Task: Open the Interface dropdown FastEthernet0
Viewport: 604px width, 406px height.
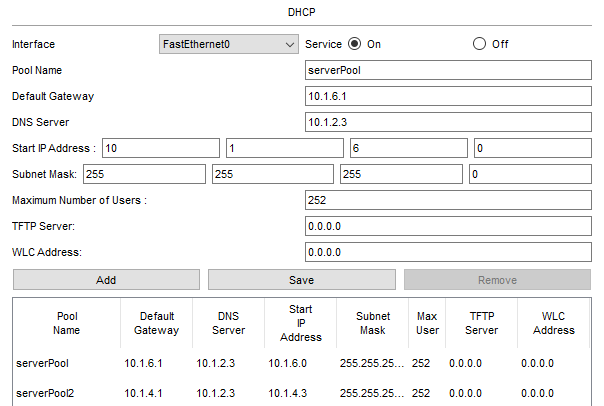Action: point(228,44)
